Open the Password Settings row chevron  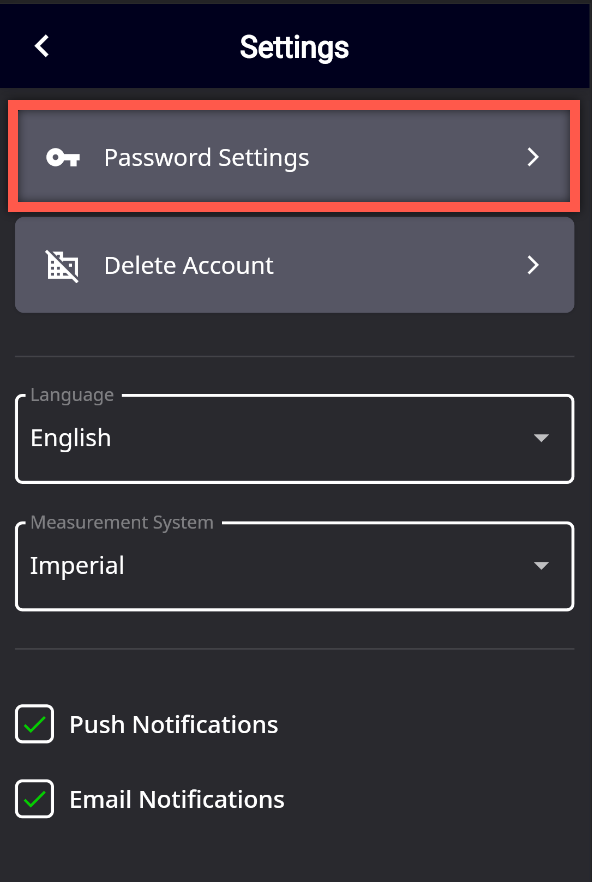pyautogui.click(x=533, y=157)
